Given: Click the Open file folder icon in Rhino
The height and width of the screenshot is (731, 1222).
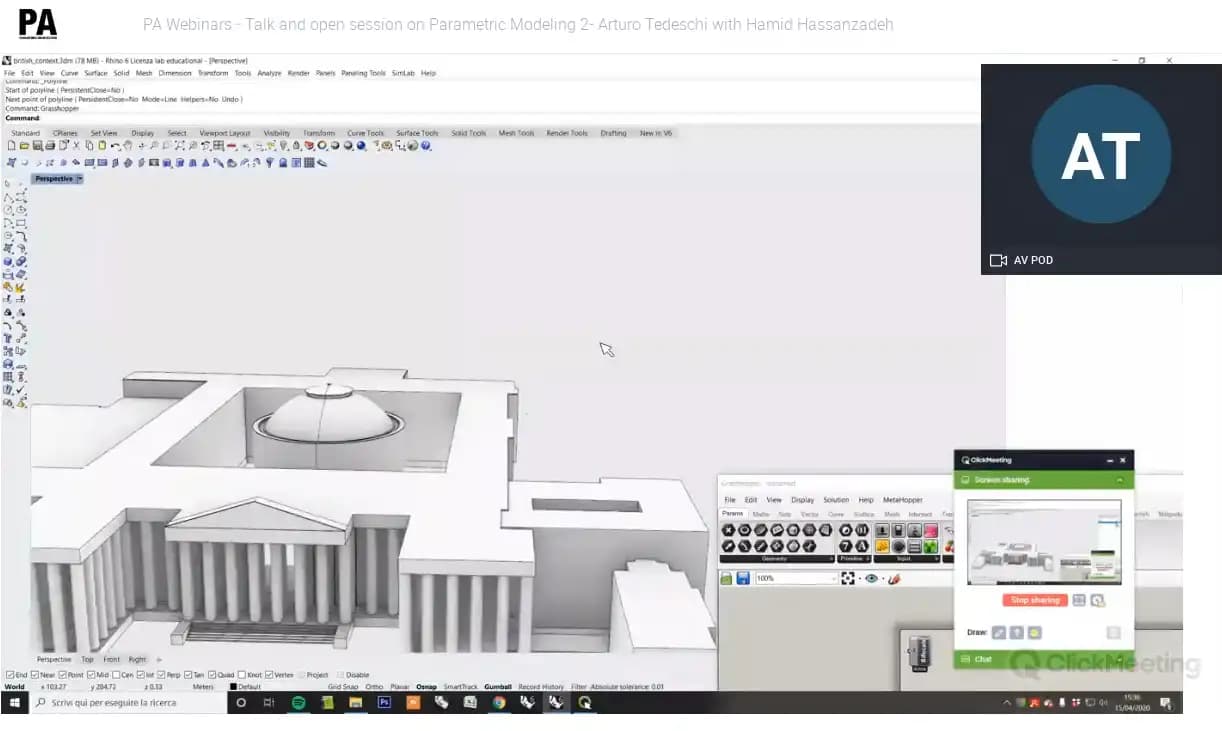Looking at the screenshot, I should point(24,146).
